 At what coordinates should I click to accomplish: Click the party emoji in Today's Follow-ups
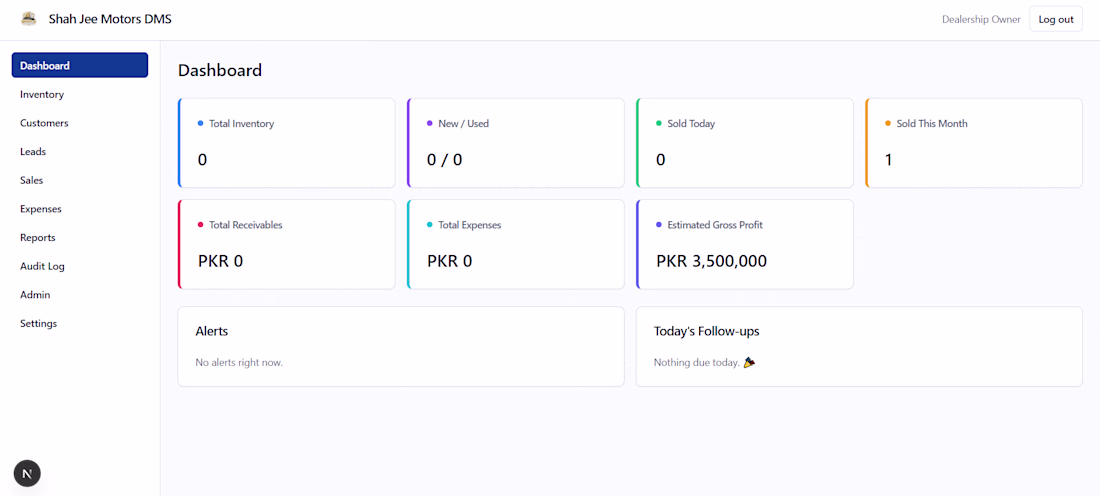(x=749, y=363)
